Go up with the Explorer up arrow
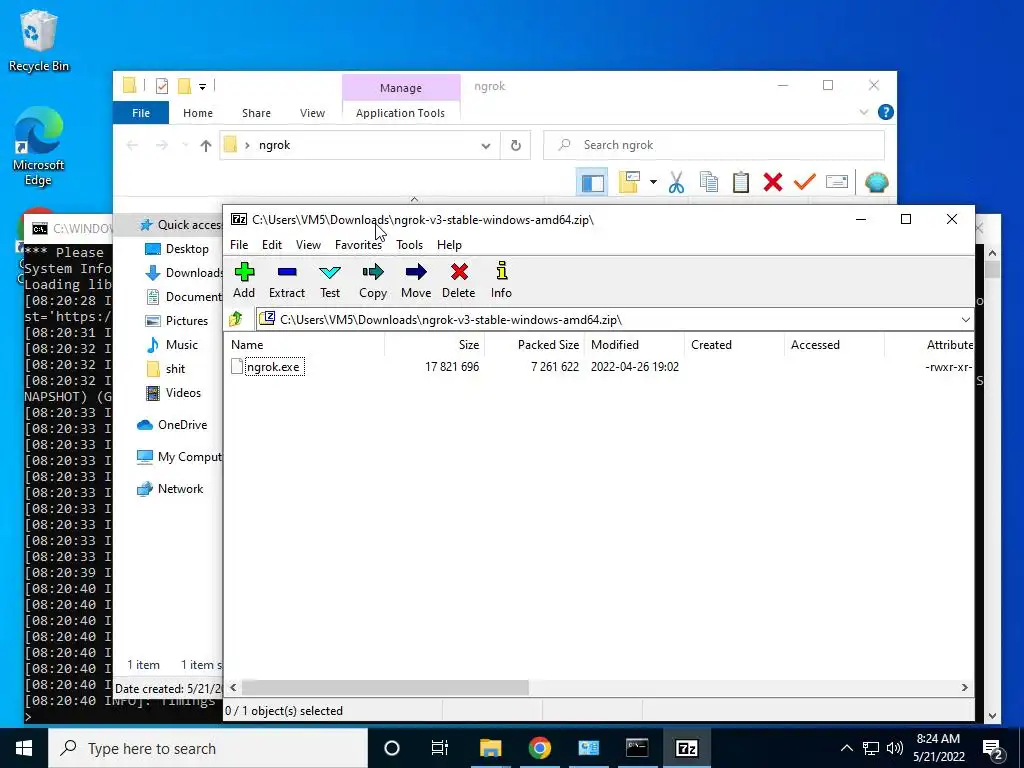The height and width of the screenshot is (768, 1024). point(206,145)
